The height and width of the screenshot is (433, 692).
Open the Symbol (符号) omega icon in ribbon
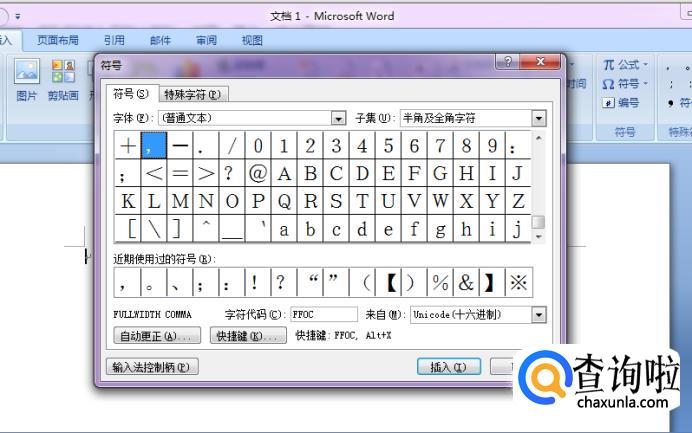[609, 84]
